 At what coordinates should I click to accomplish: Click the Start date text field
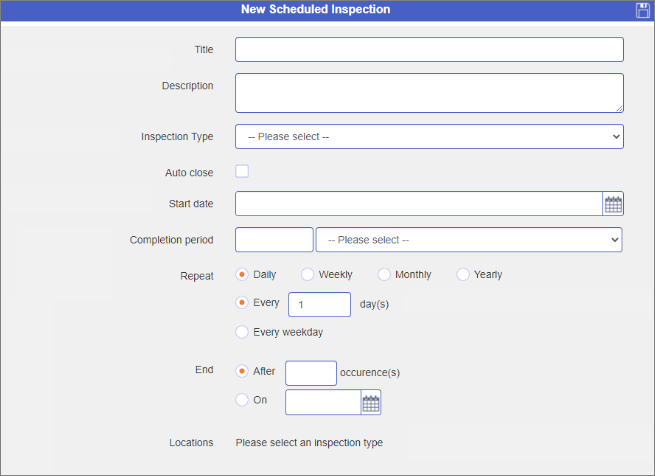419,204
